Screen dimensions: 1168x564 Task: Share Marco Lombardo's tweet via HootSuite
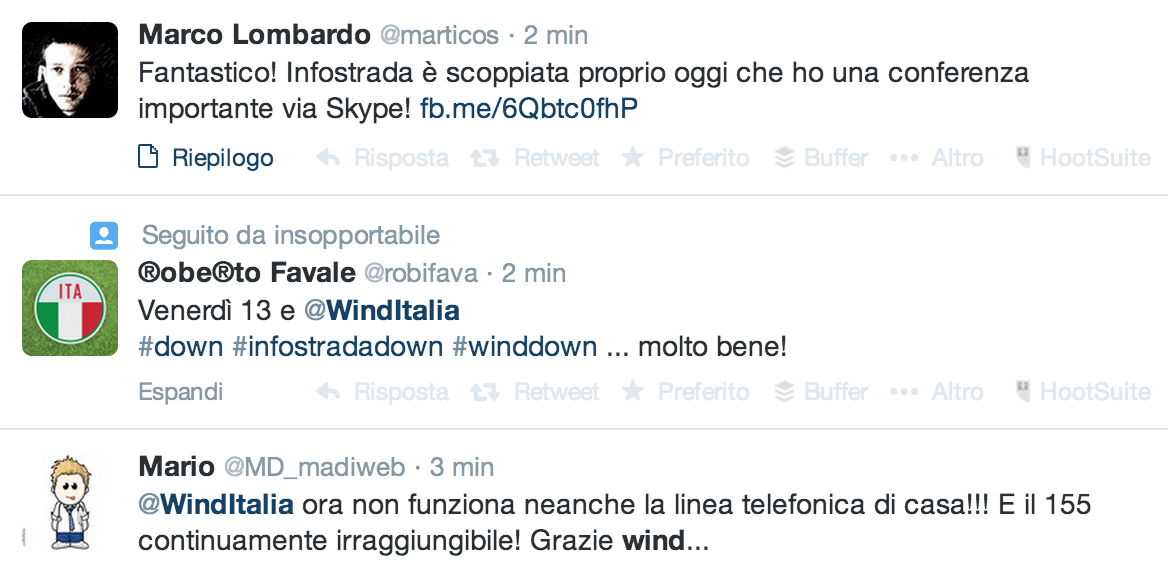pyautogui.click(x=1083, y=158)
